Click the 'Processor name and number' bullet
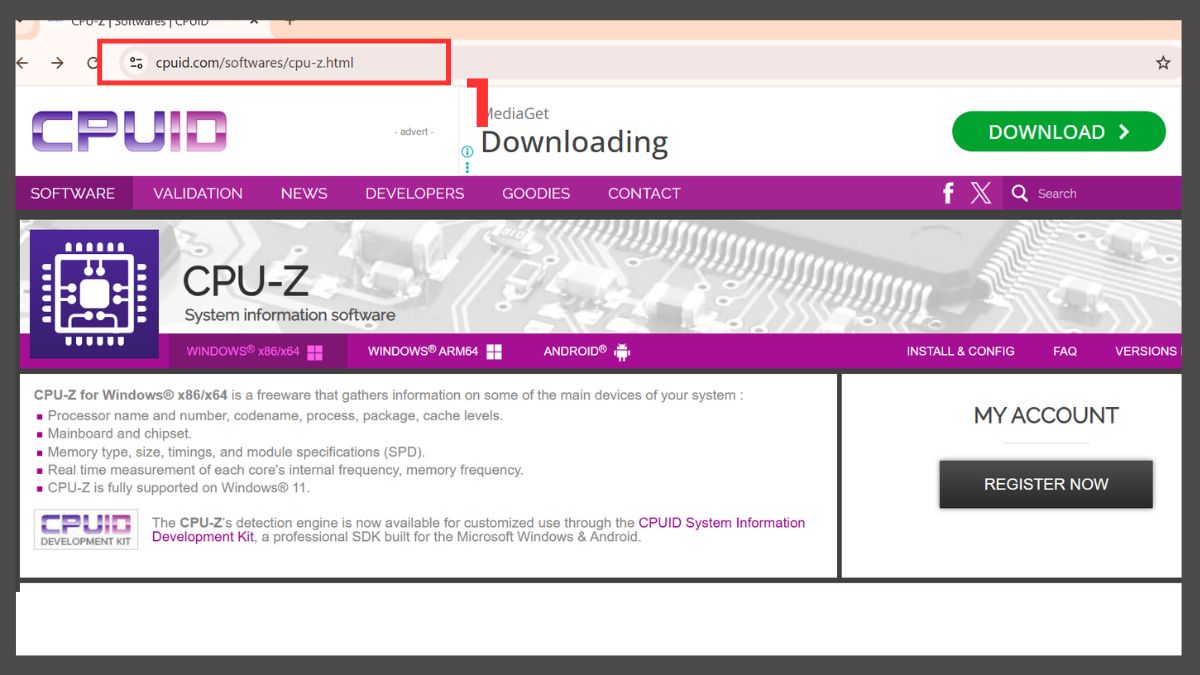The width and height of the screenshot is (1200, 675). (x=275, y=416)
